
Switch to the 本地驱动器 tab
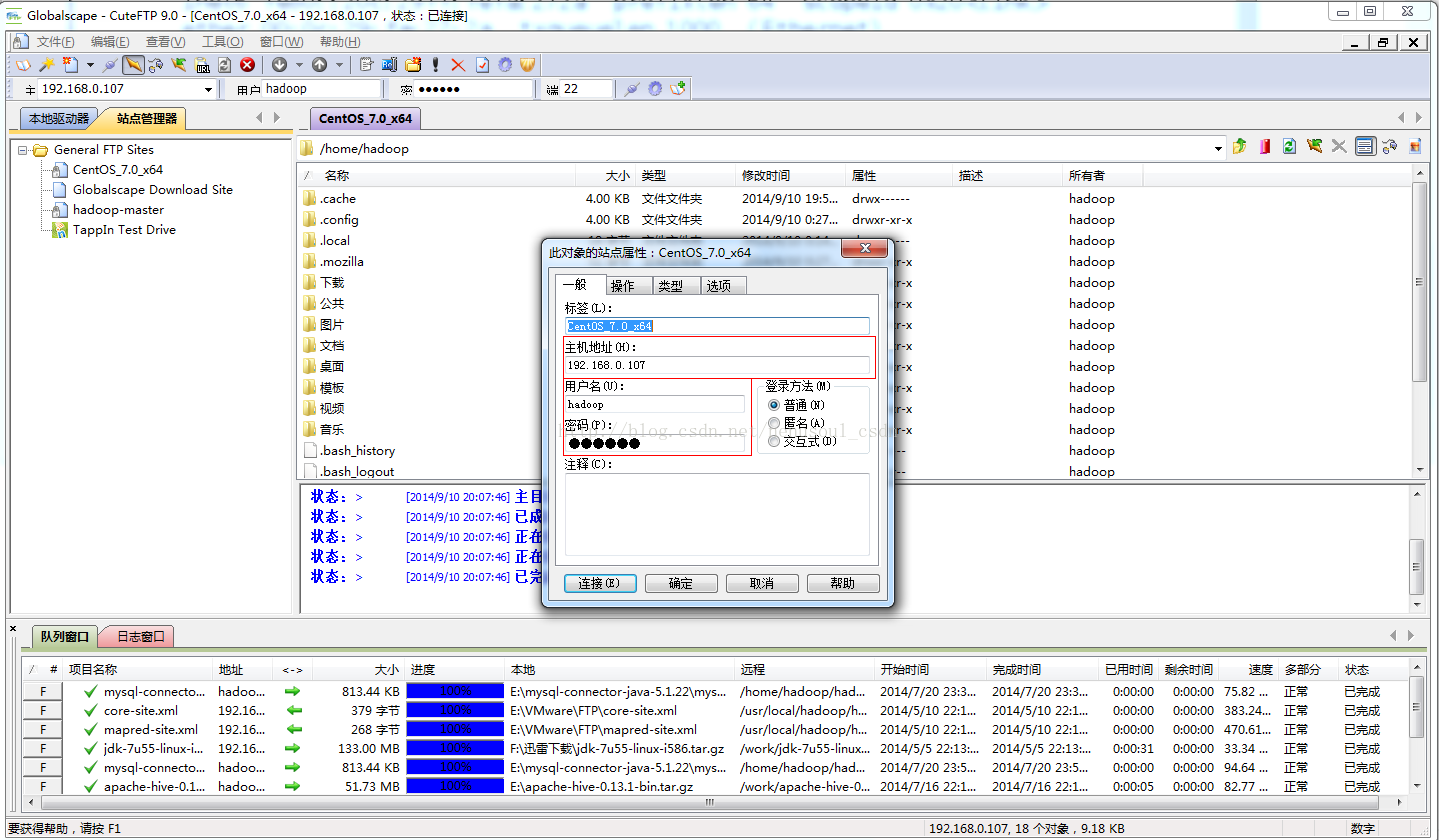(58, 119)
